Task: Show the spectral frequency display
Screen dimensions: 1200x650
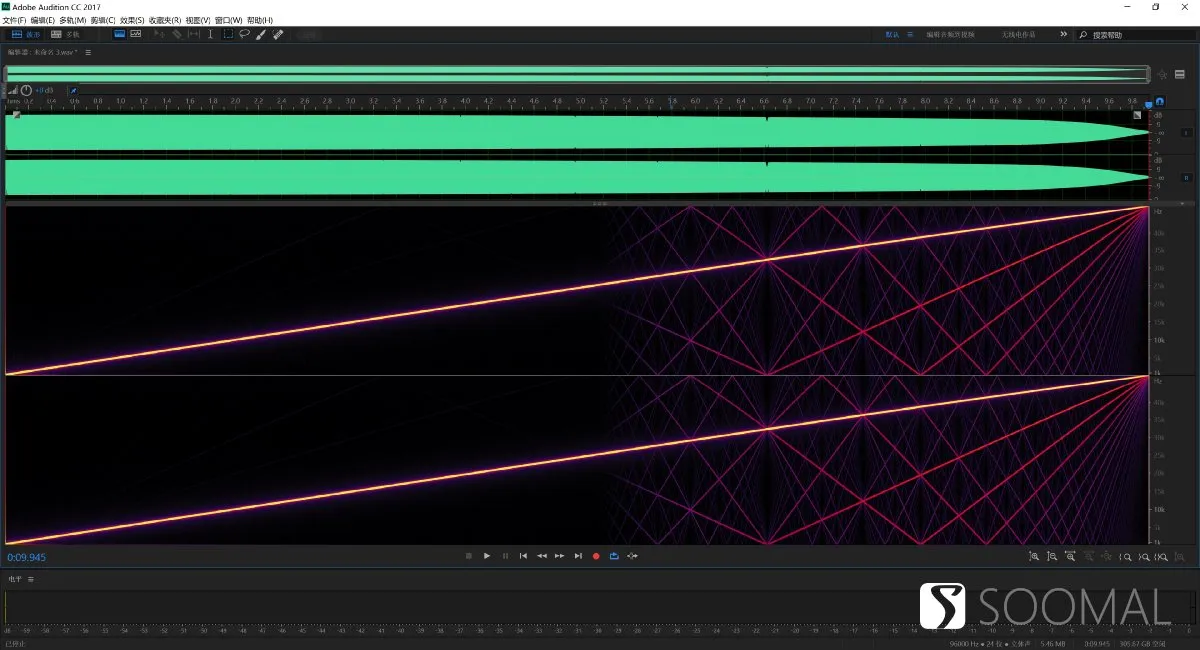Action: coord(119,34)
